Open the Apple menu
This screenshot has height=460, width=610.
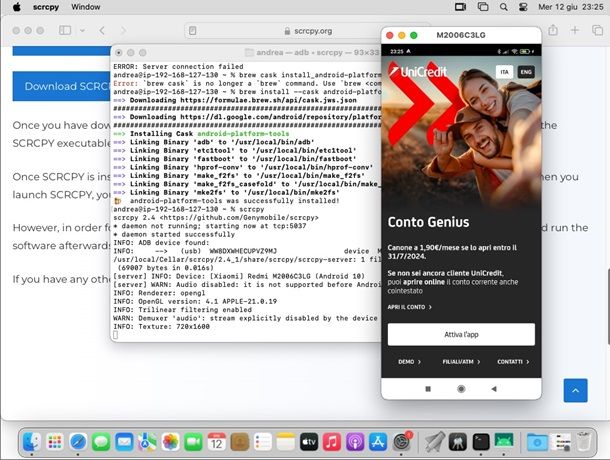[x=16, y=7]
